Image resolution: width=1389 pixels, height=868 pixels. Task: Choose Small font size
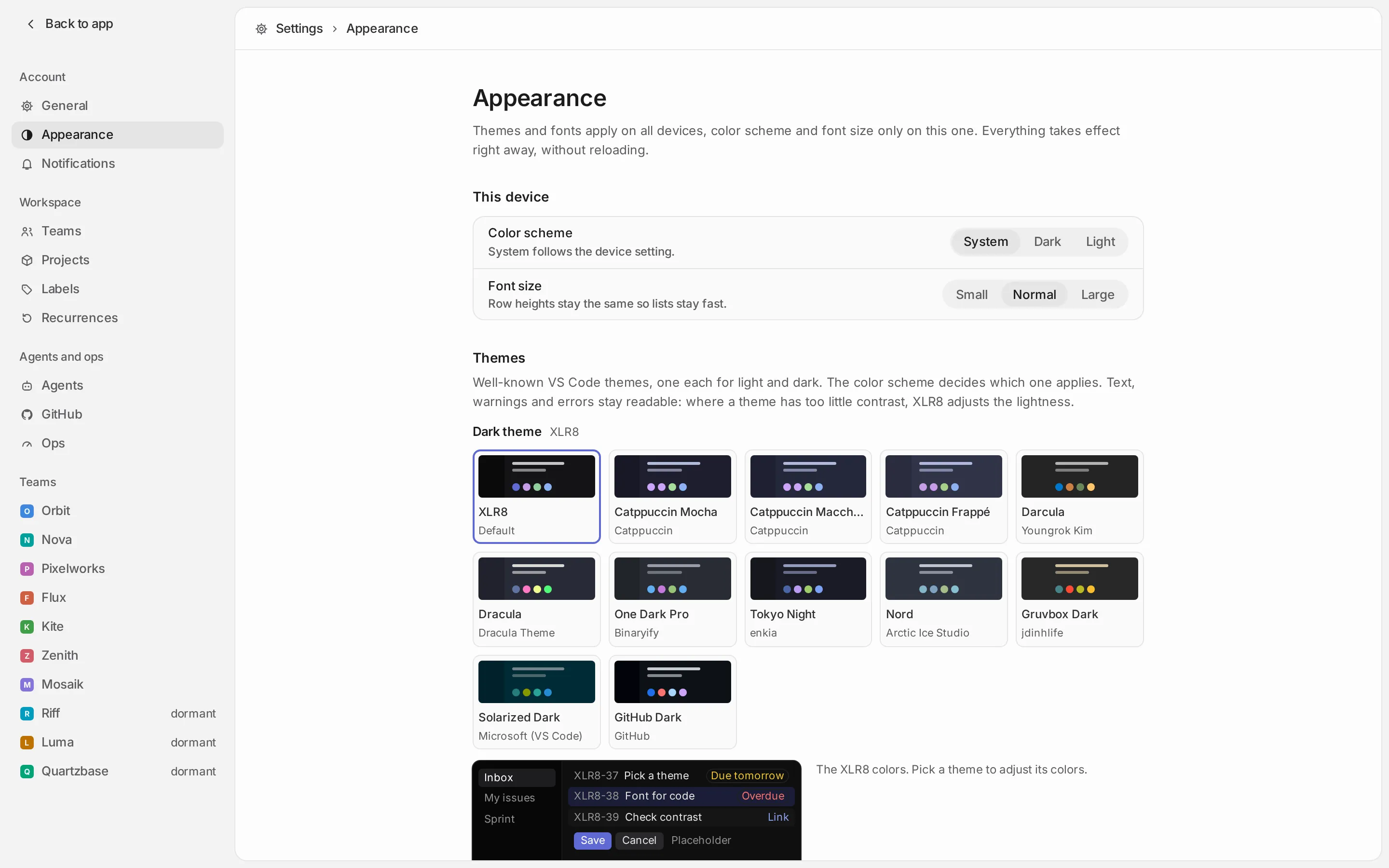click(x=971, y=295)
